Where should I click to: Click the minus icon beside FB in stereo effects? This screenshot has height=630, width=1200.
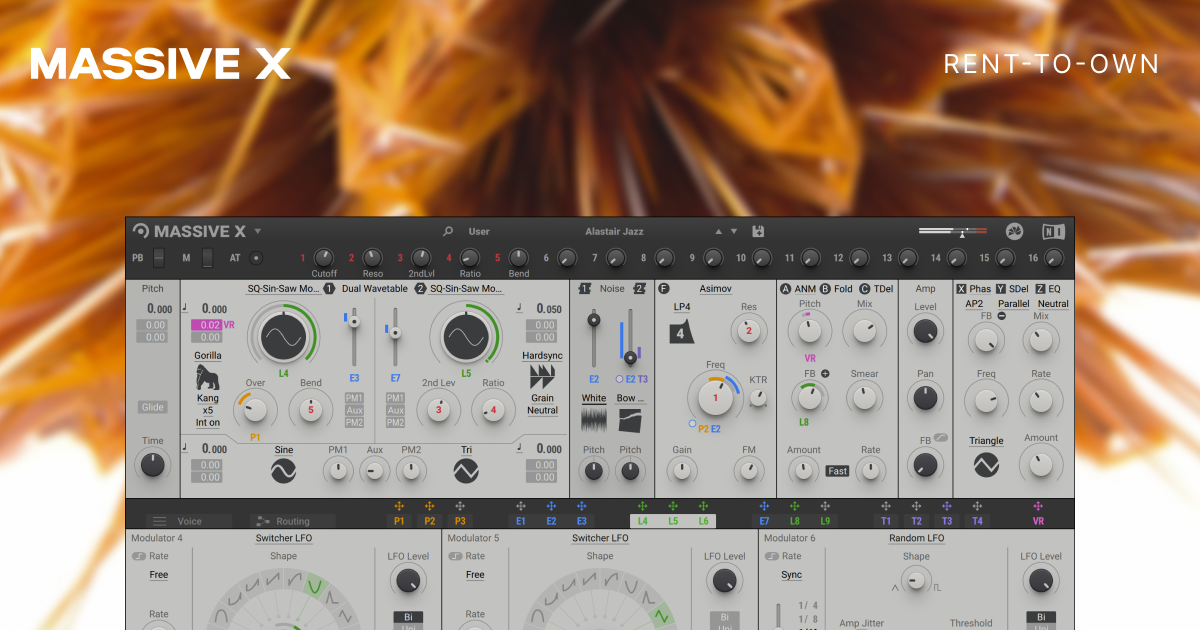pos(1001,316)
